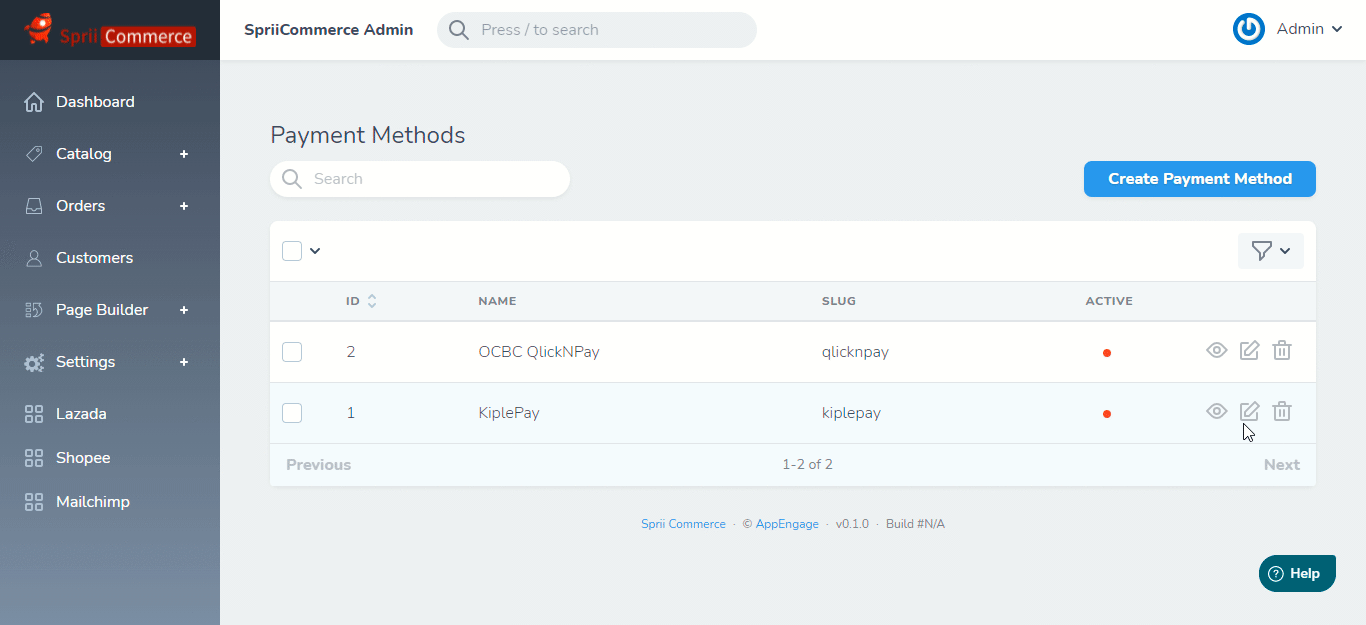The width and height of the screenshot is (1366, 625).
Task: Click the Catalog tag icon
Action: (x=34, y=154)
